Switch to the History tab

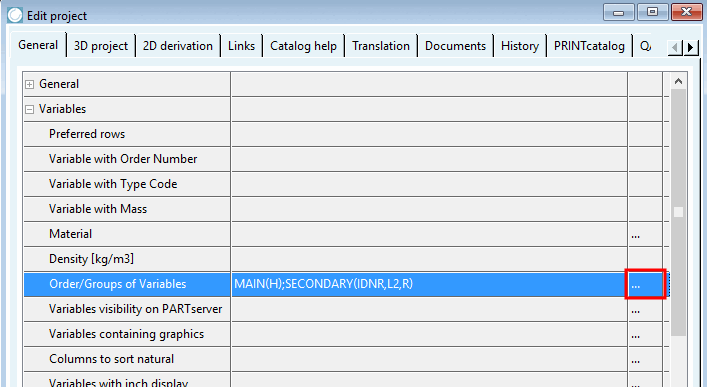click(x=520, y=46)
